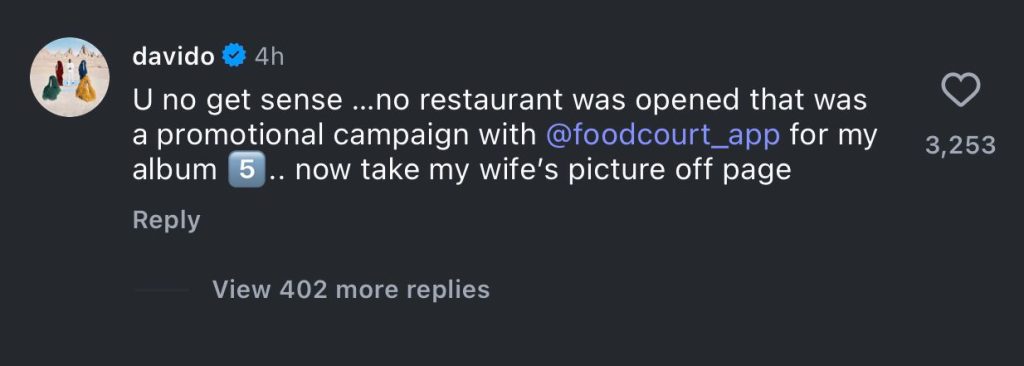Reply to davido's comment
1024x366 pixels.
166,220
